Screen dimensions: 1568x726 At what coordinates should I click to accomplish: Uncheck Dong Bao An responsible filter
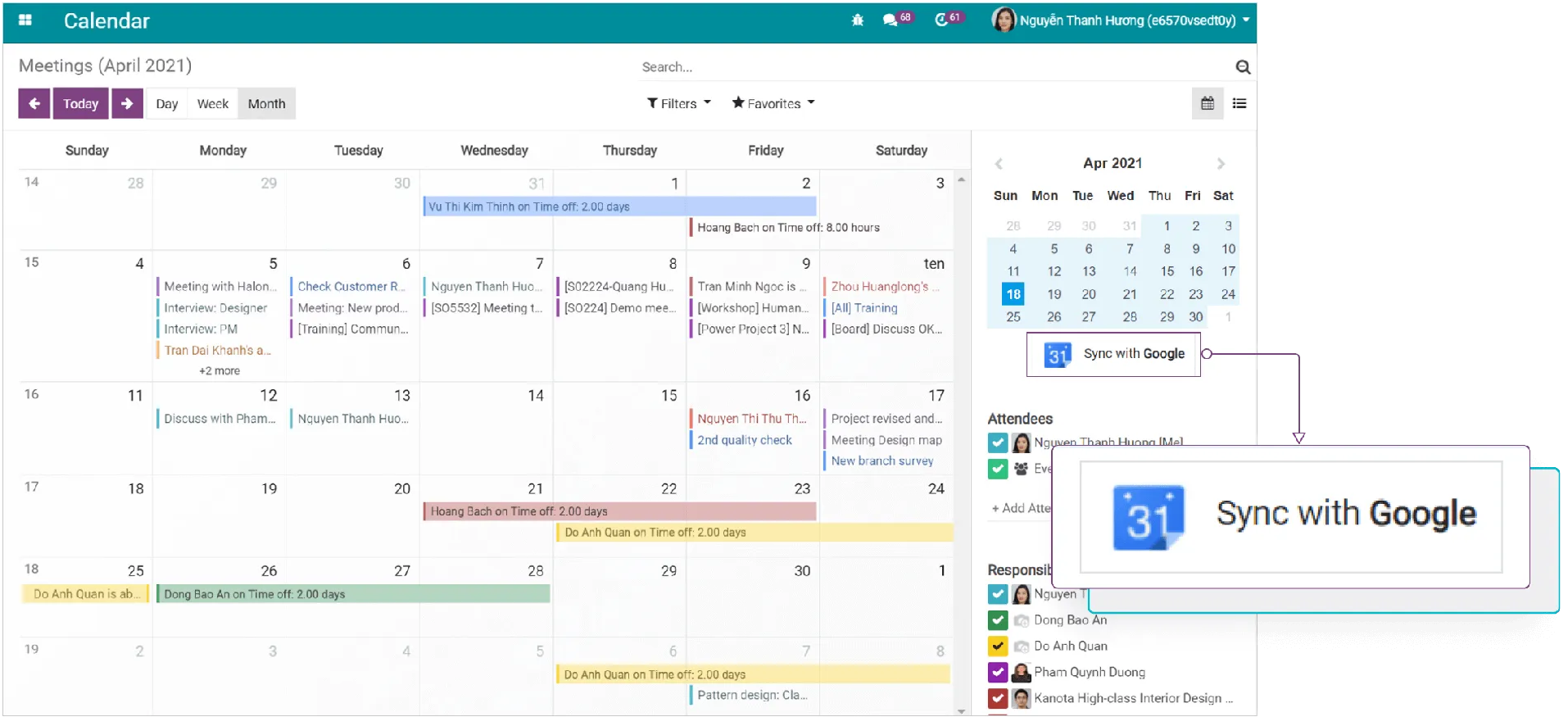[997, 621]
